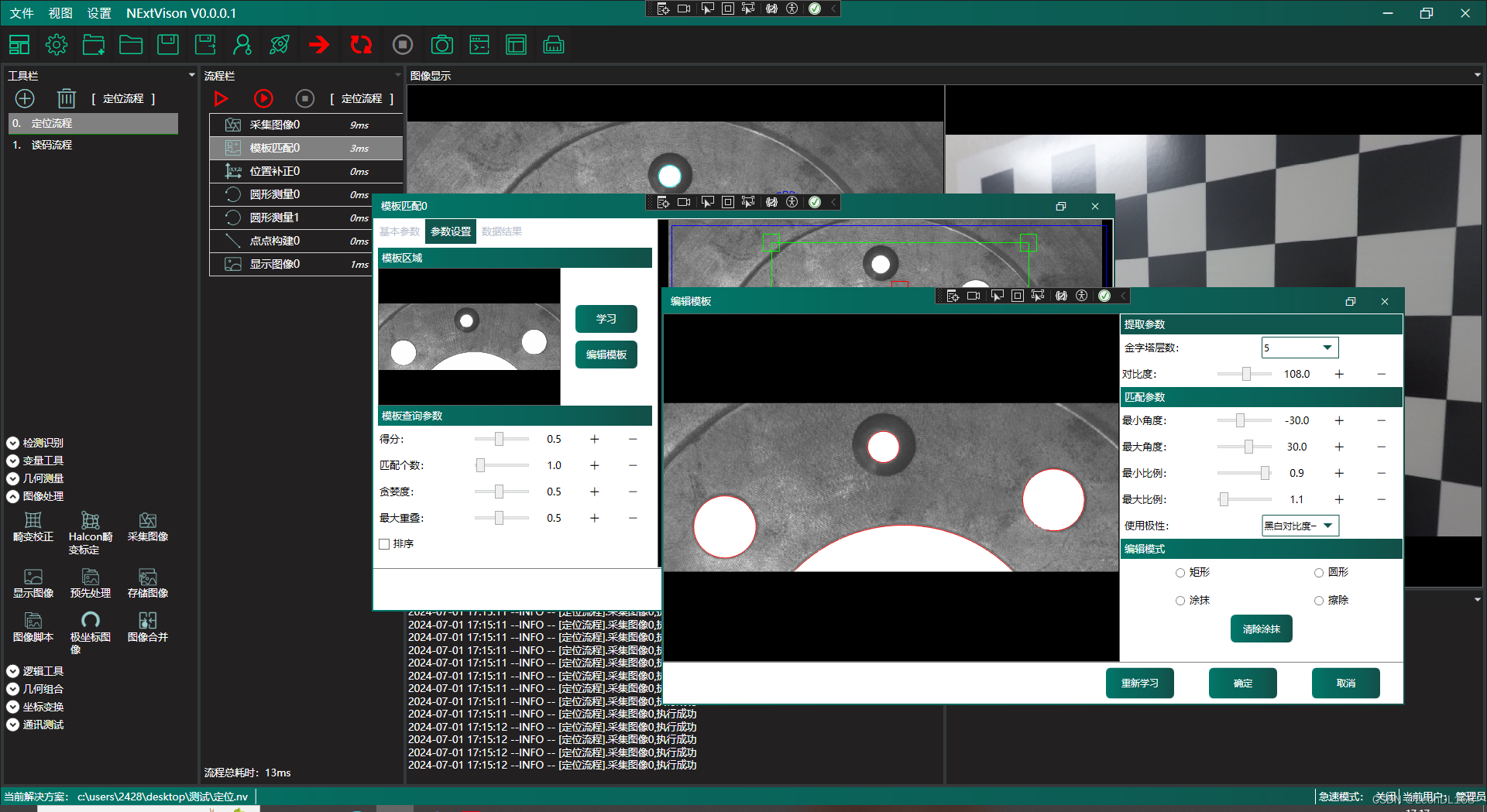Click the layout window toolbar icon
The width and height of the screenshot is (1487, 812).
(x=516, y=45)
